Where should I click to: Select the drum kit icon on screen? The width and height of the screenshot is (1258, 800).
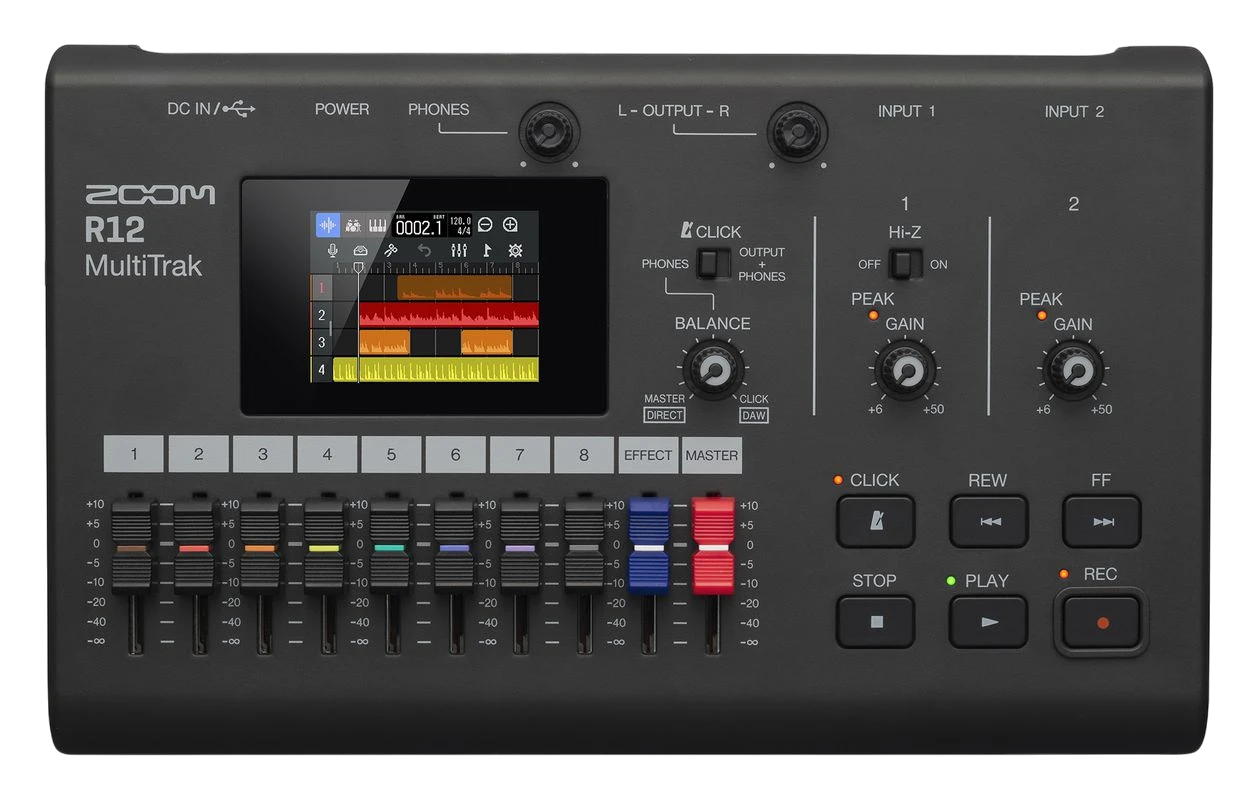(x=353, y=225)
